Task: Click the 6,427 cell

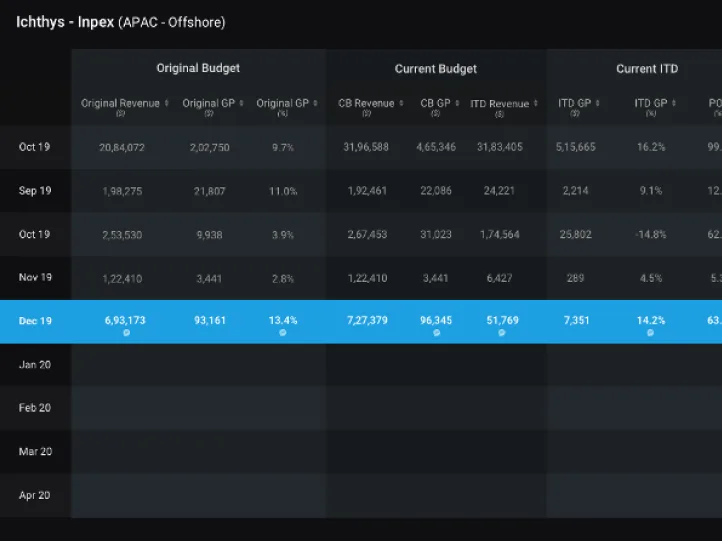Action: 499,278
